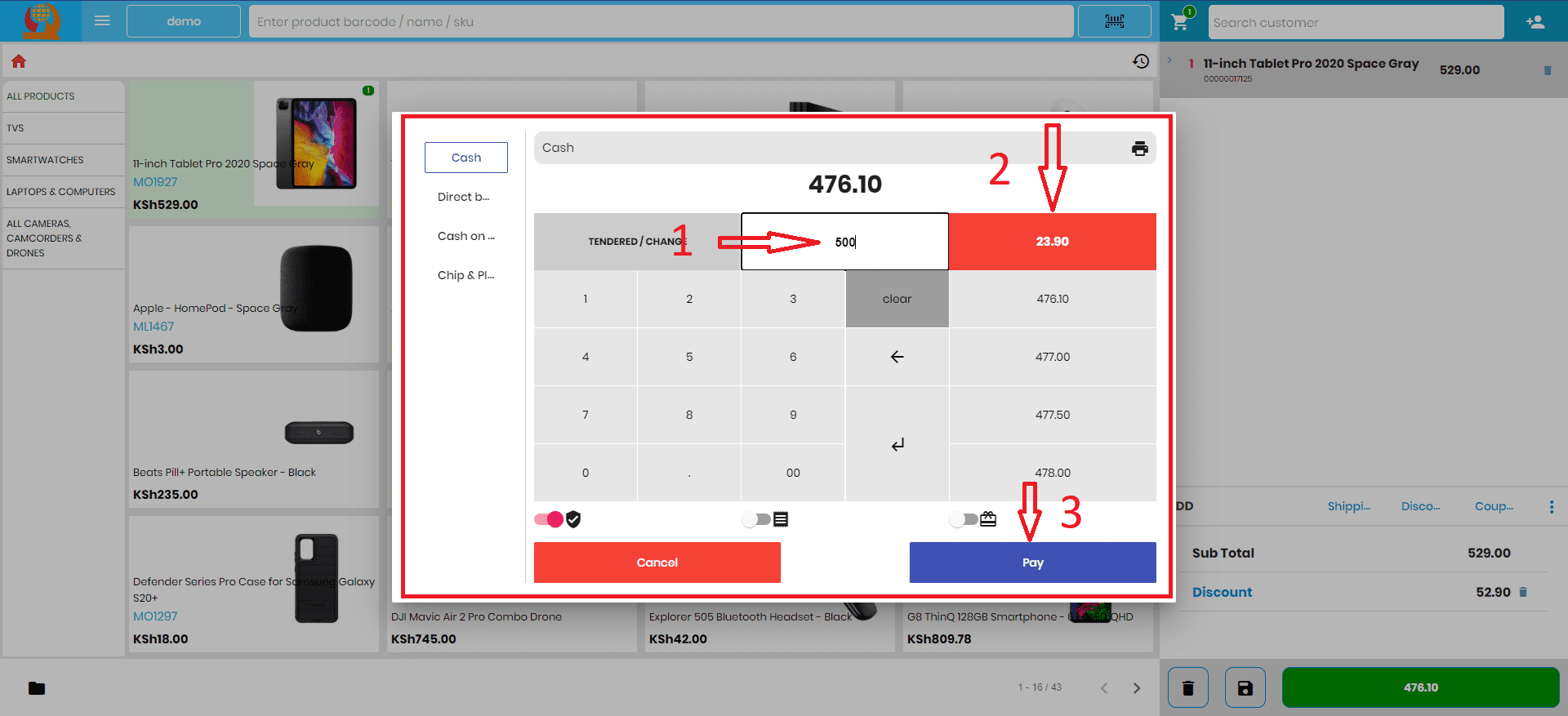Viewport: 1568px width, 716px height.
Task: Click the add customer icon
Action: coord(1535,22)
